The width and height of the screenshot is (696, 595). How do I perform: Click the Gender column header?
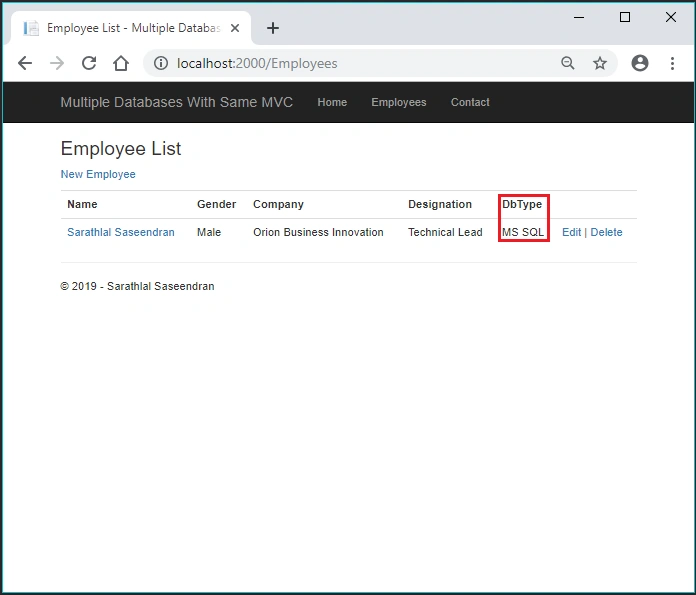pyautogui.click(x=217, y=204)
